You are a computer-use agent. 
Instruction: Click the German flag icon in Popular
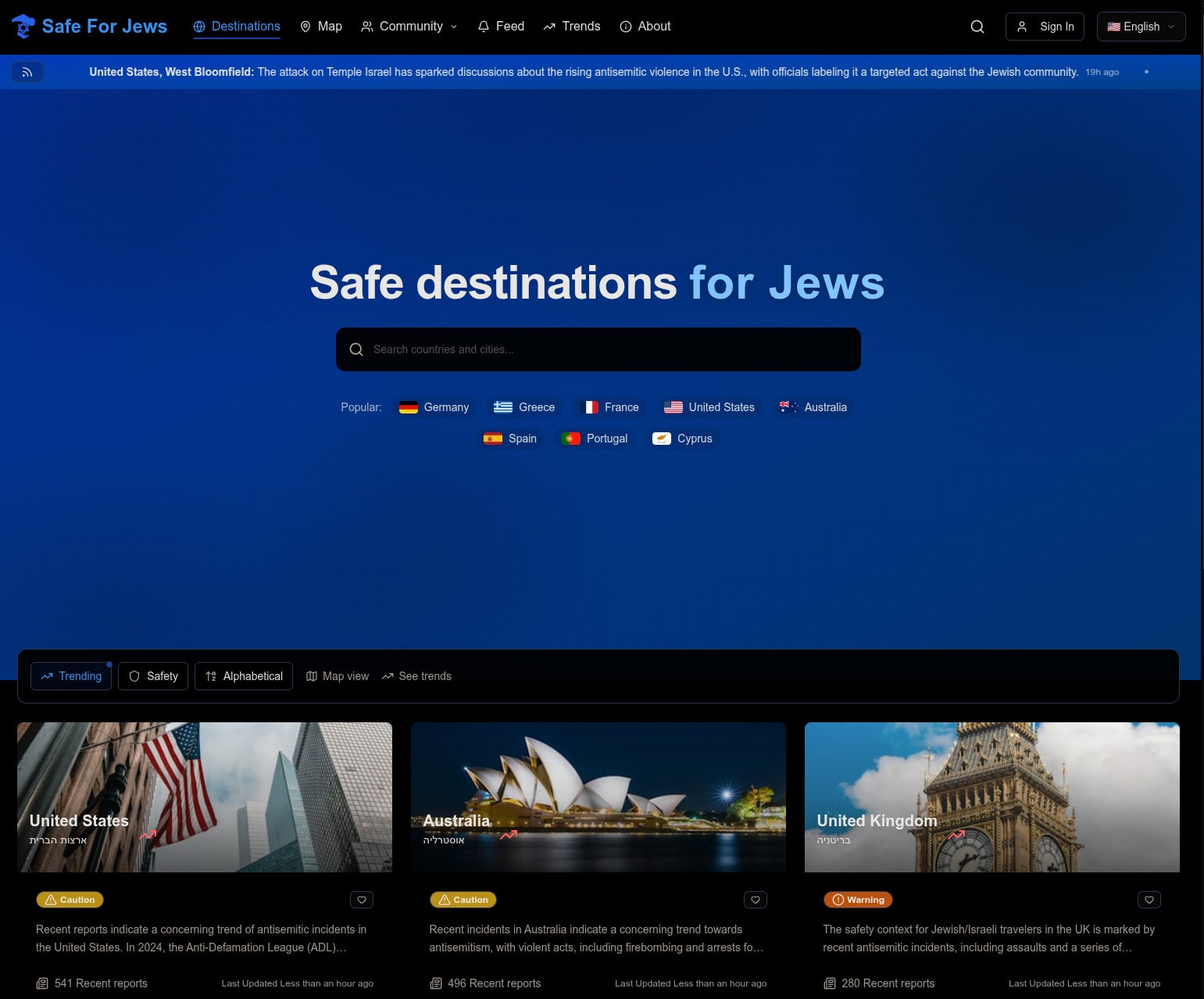[x=409, y=407]
